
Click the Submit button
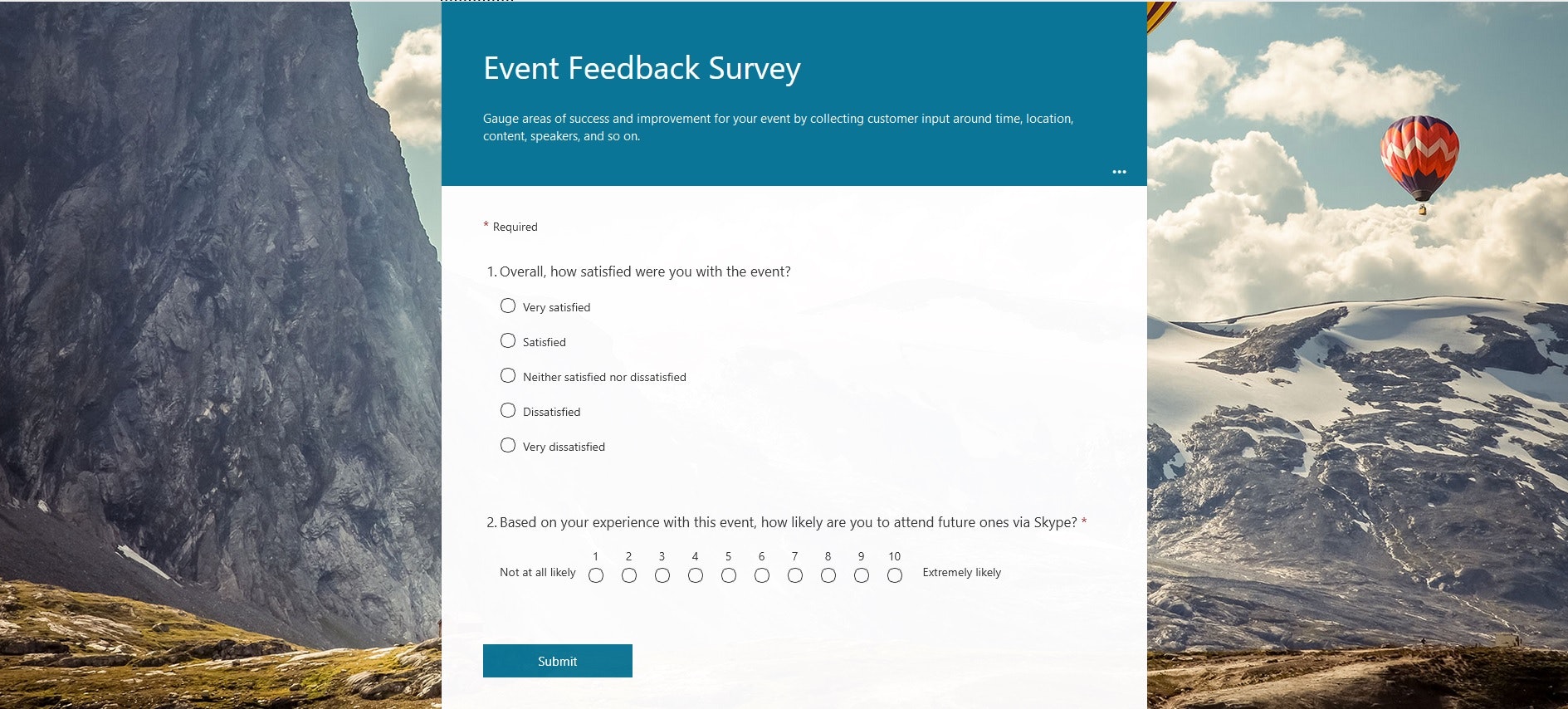pos(557,661)
